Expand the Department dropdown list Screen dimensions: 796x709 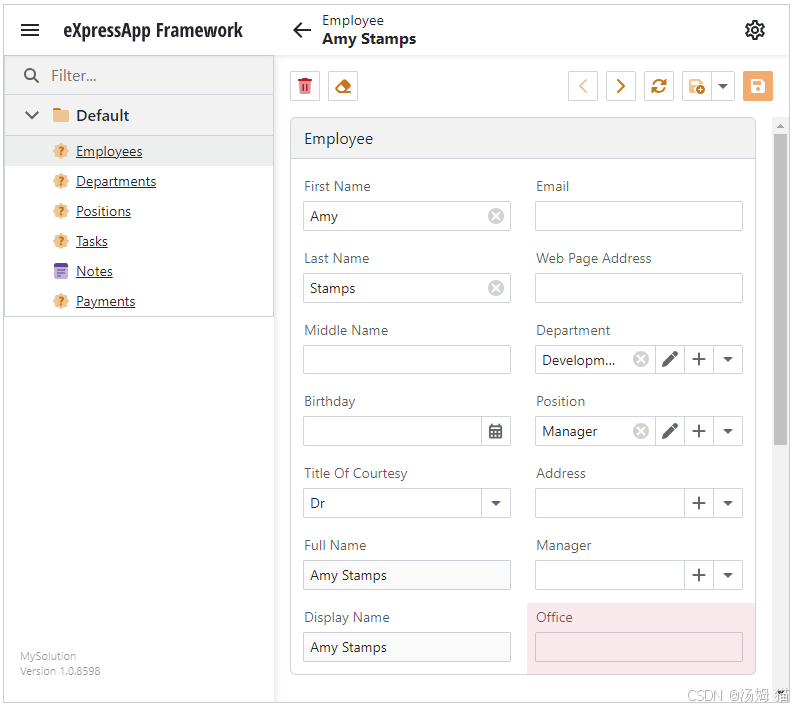tap(728, 359)
